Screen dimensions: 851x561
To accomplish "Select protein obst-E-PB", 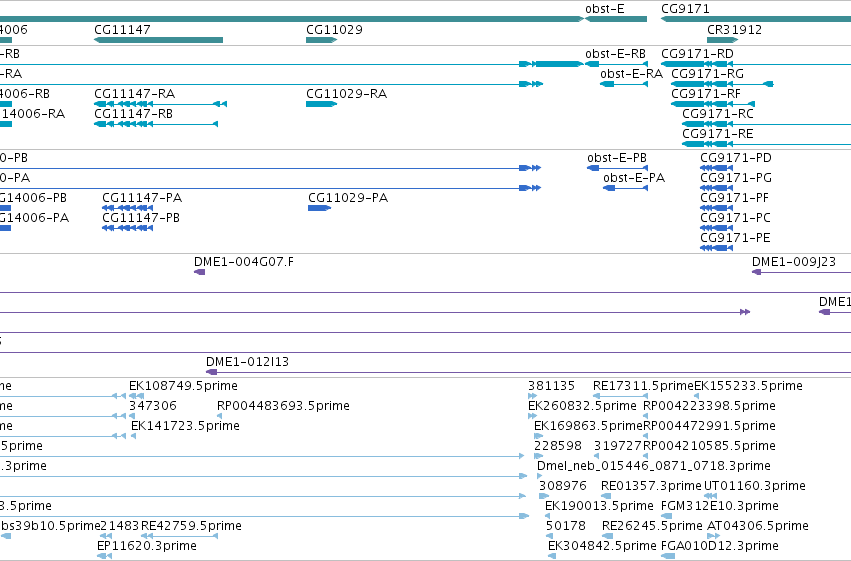I will [x=617, y=158].
